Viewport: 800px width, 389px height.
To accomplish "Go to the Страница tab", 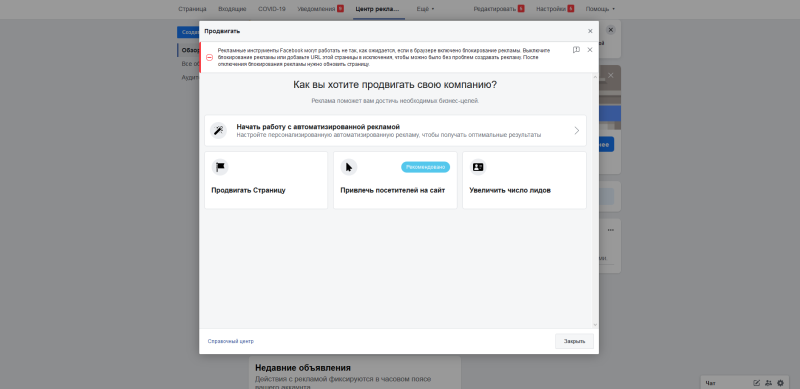I will pos(192,9).
